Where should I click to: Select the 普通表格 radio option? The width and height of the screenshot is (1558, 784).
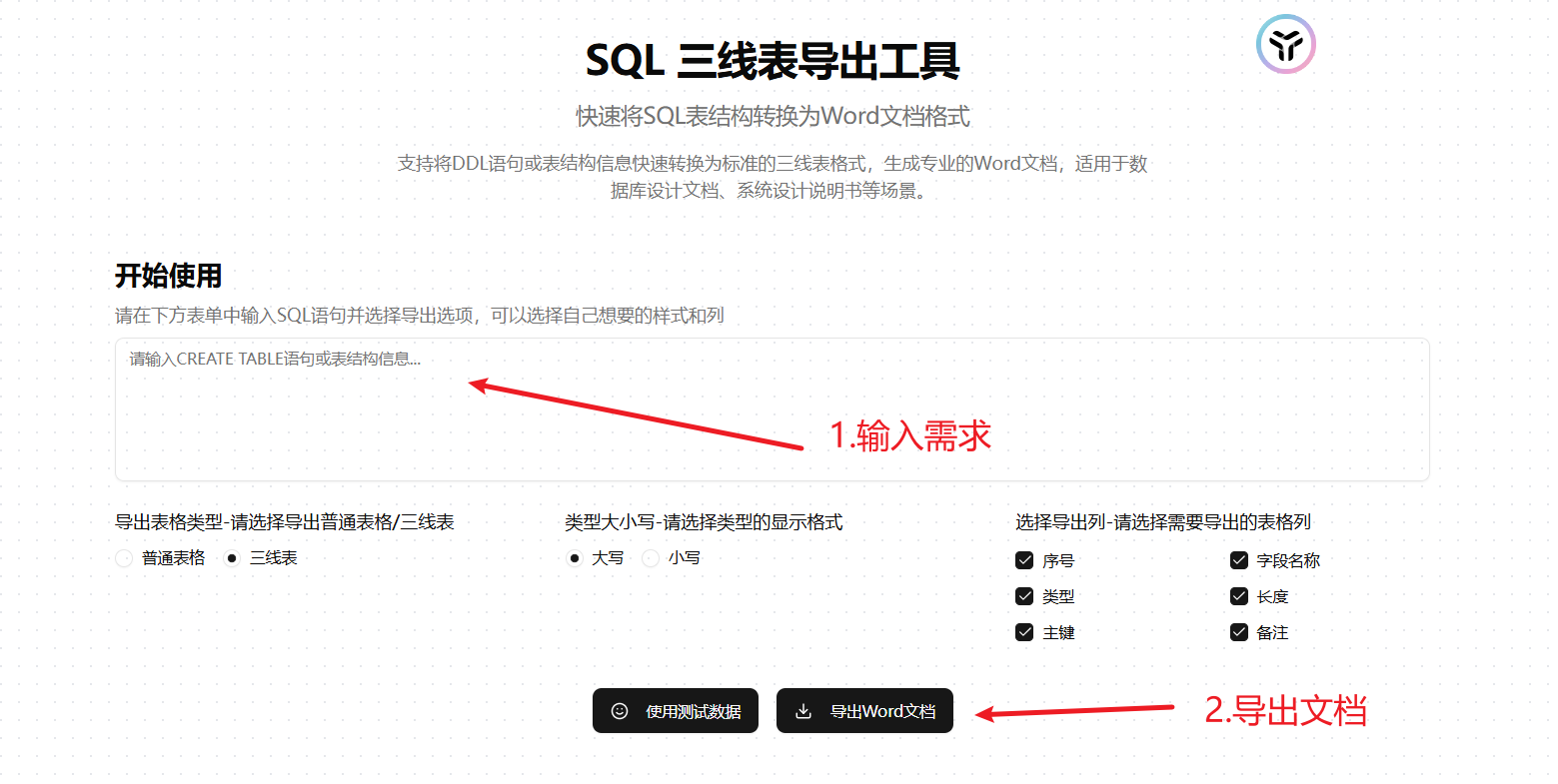tap(124, 558)
